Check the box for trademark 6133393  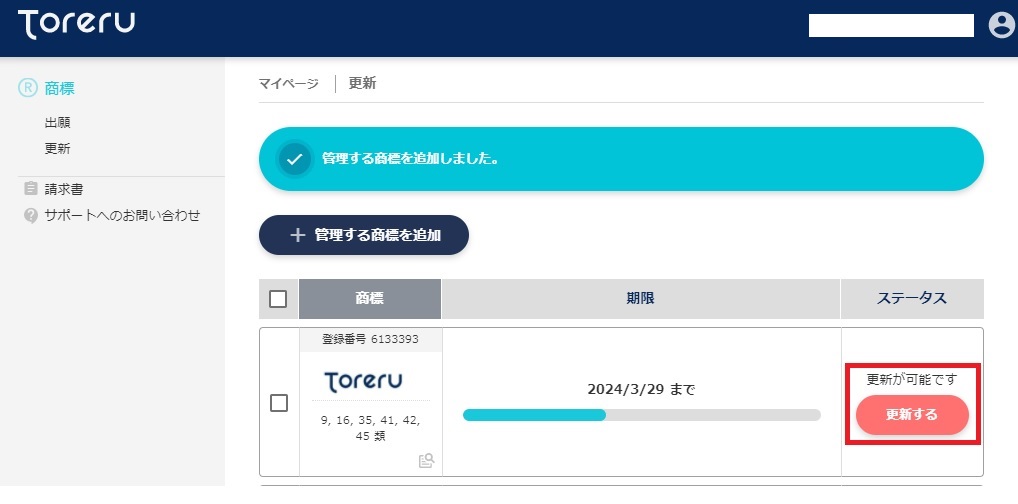[279, 403]
